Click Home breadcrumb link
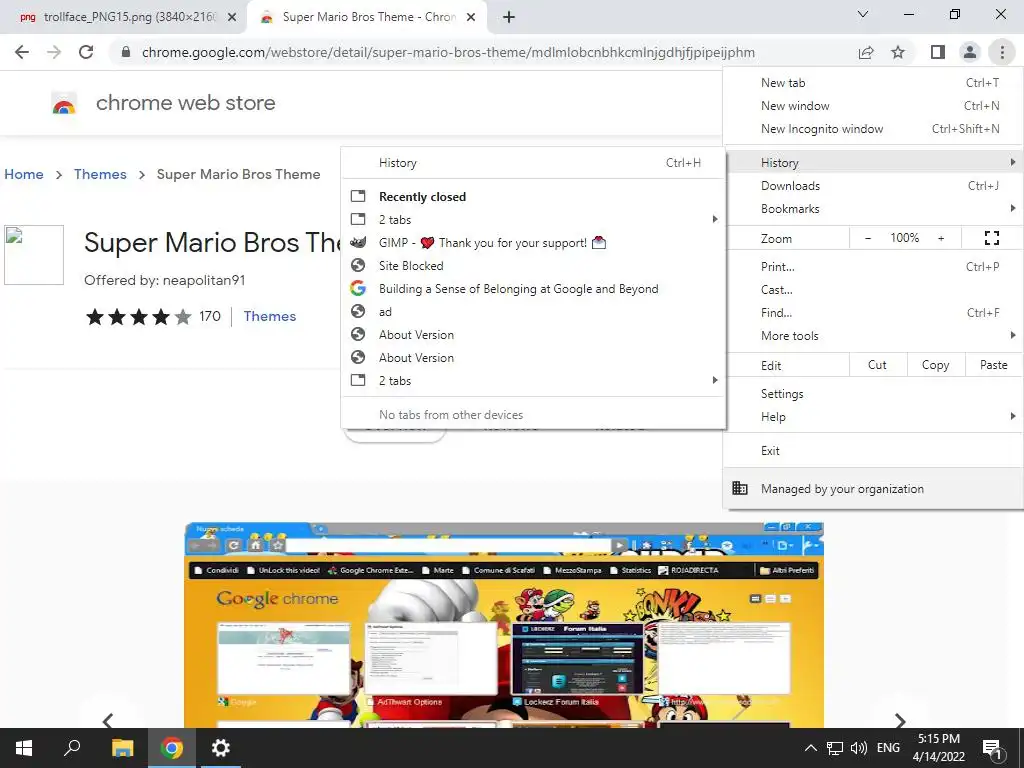1024x768 pixels. pos(24,174)
